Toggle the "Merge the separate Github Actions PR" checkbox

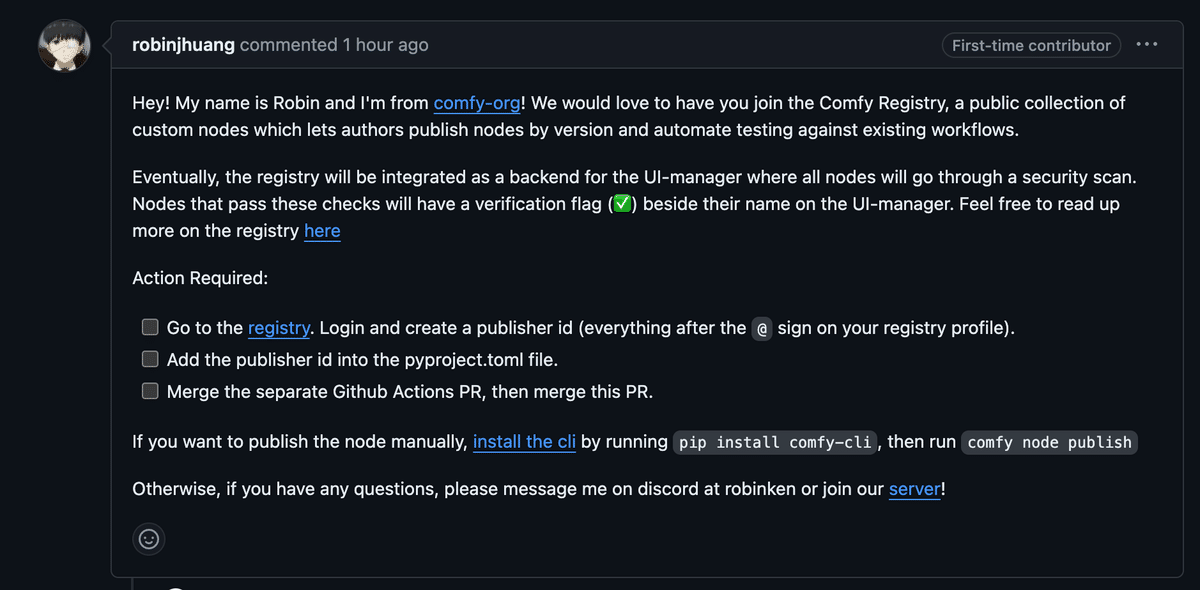[150, 391]
